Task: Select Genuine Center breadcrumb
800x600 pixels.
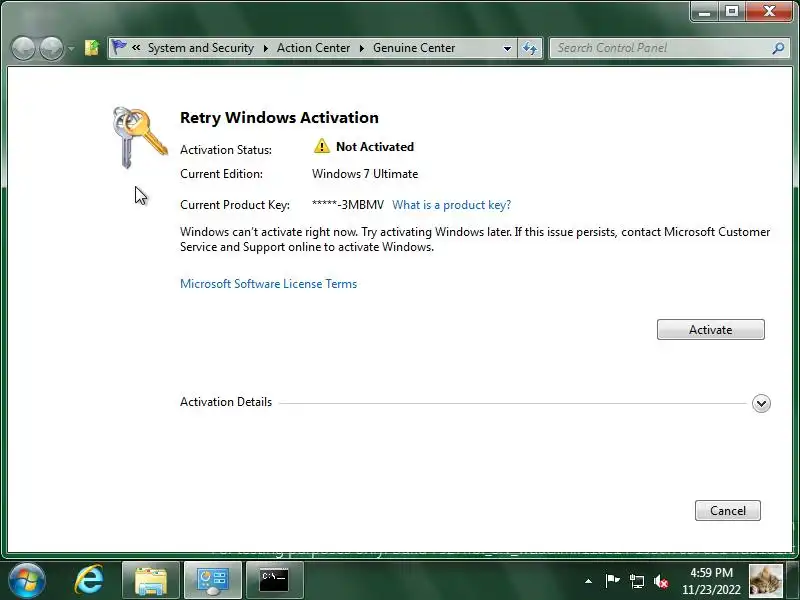Action: pos(414,48)
